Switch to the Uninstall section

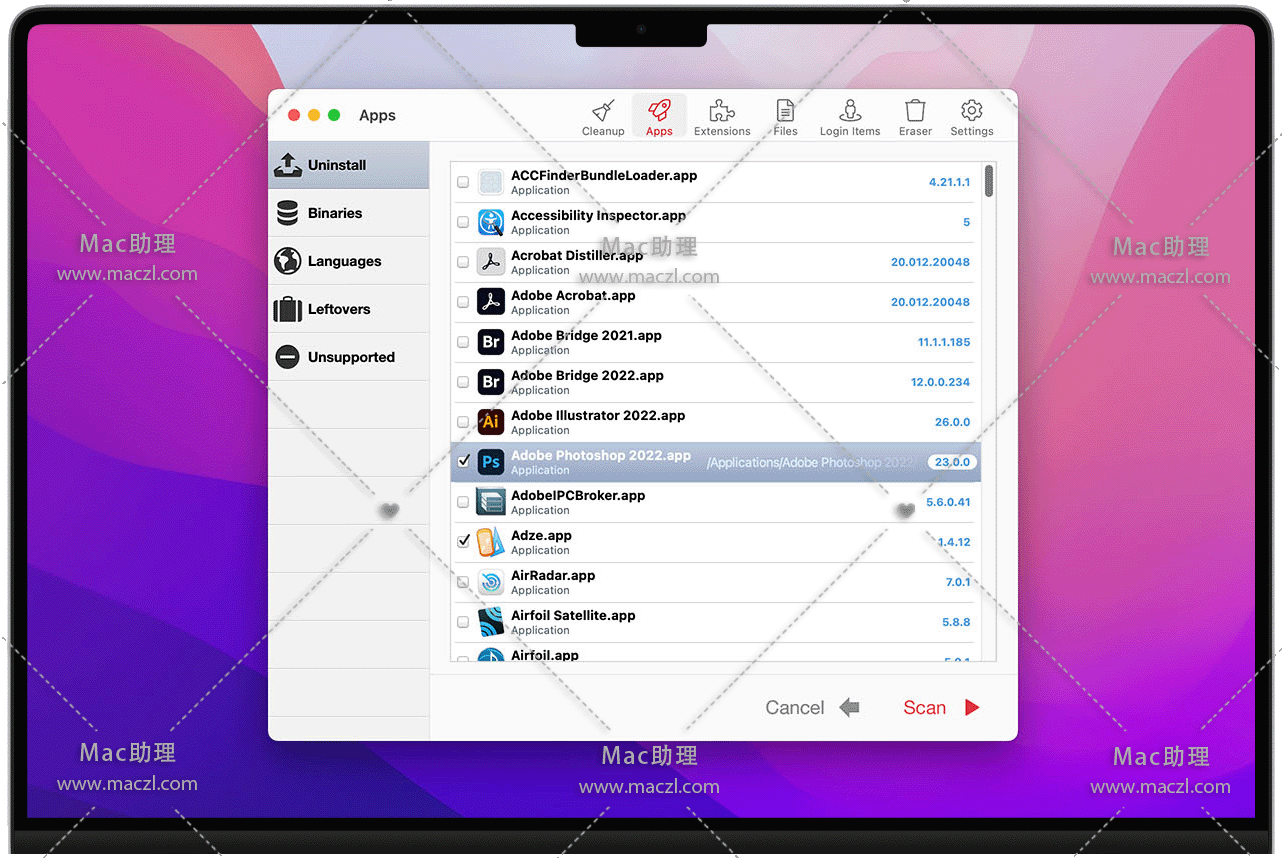(x=349, y=165)
